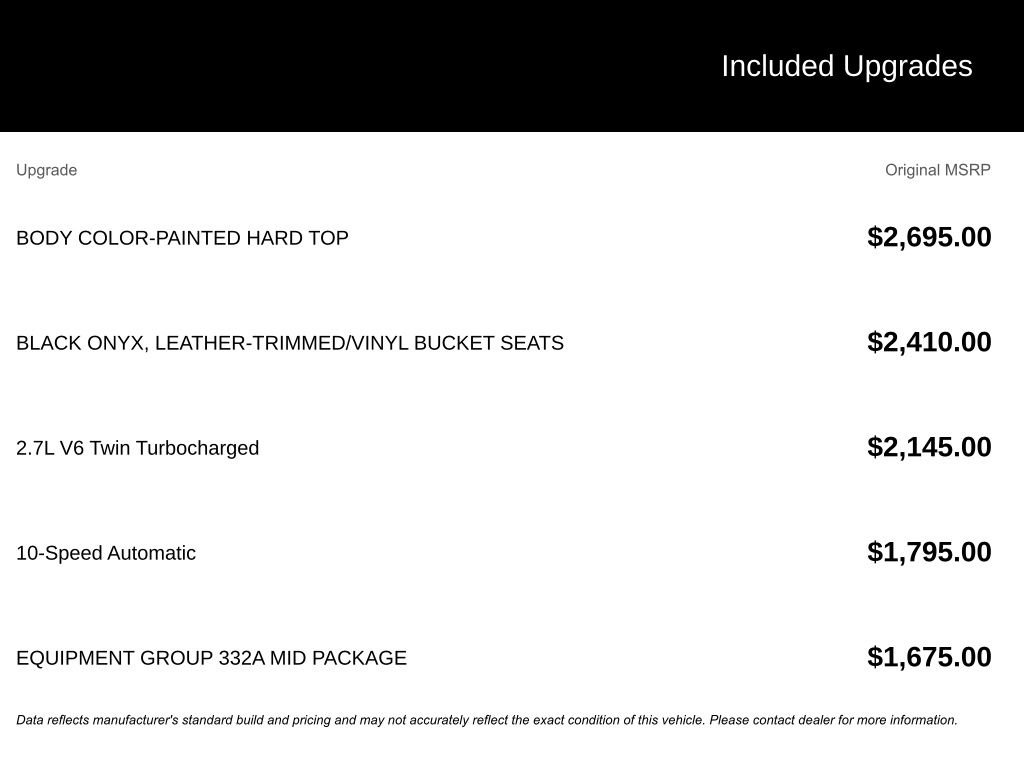Click the manufacturer data disclaimer text
The width and height of the screenshot is (1024, 768).
tap(487, 720)
